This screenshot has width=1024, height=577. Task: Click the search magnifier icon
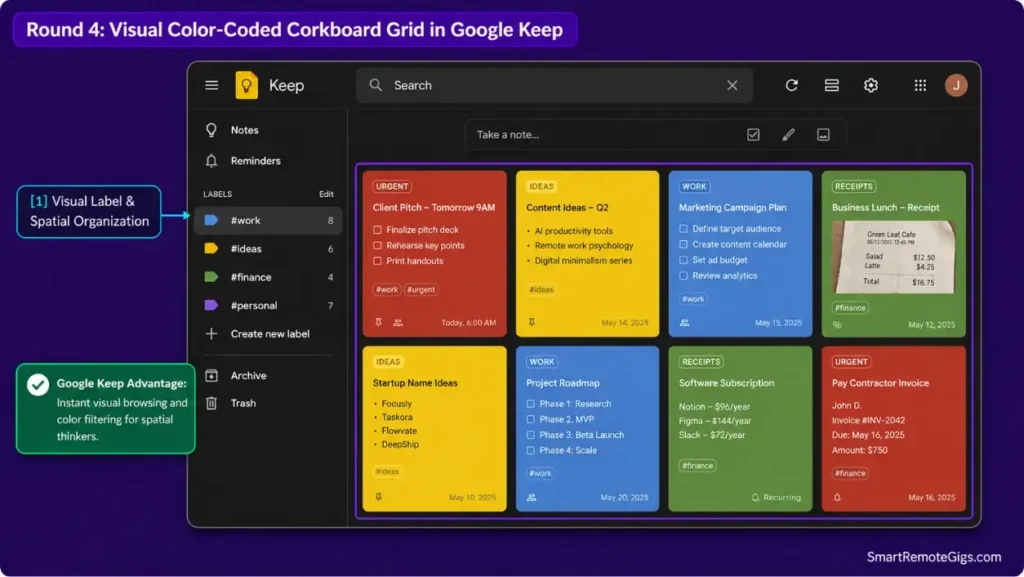376,86
